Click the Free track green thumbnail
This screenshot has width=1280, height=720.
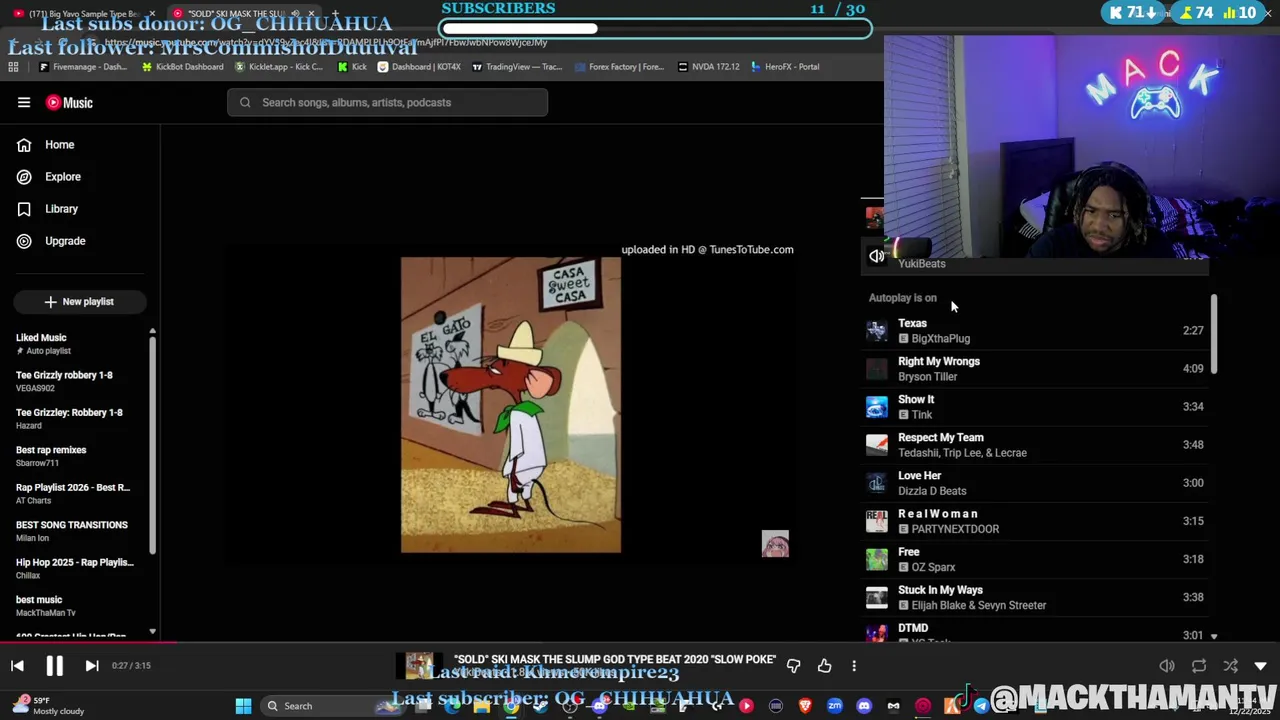pos(876,559)
